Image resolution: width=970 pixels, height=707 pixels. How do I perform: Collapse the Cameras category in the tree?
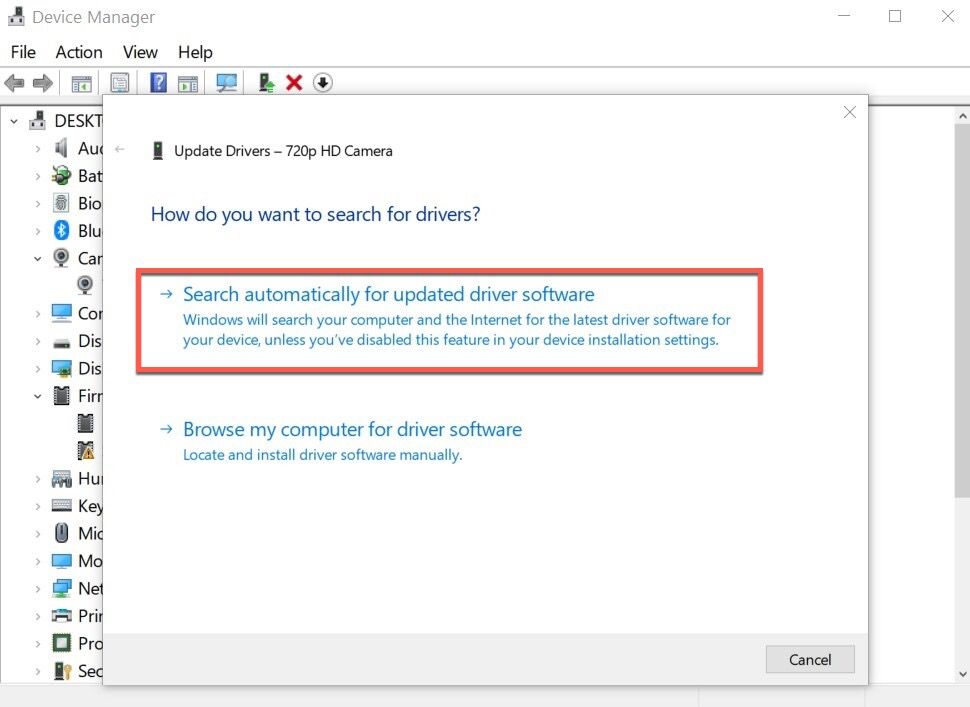[38, 258]
